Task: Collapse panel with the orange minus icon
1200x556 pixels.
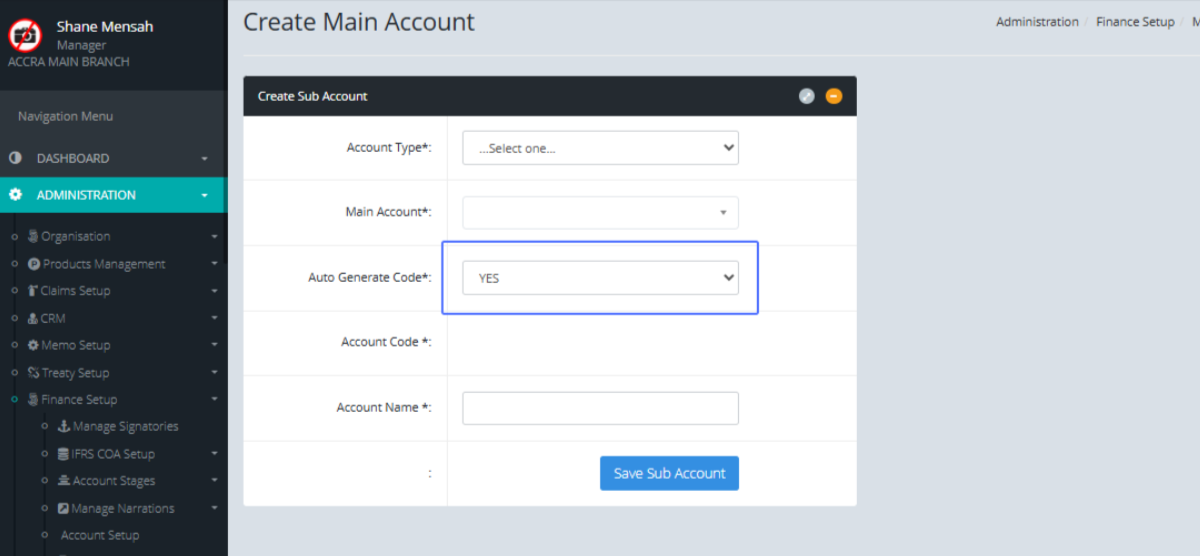Action: point(833,96)
